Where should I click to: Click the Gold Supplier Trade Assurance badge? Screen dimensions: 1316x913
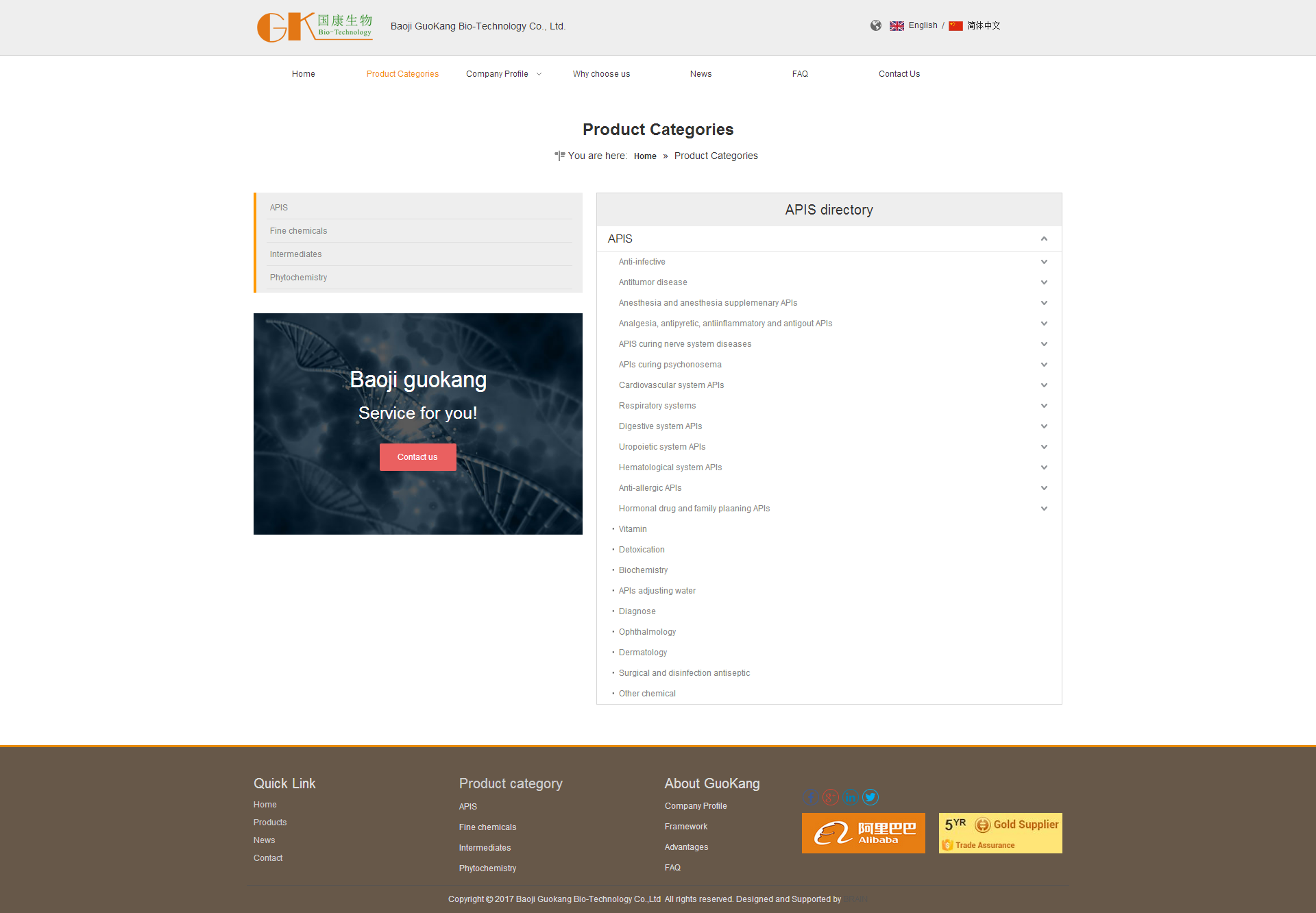(999, 833)
